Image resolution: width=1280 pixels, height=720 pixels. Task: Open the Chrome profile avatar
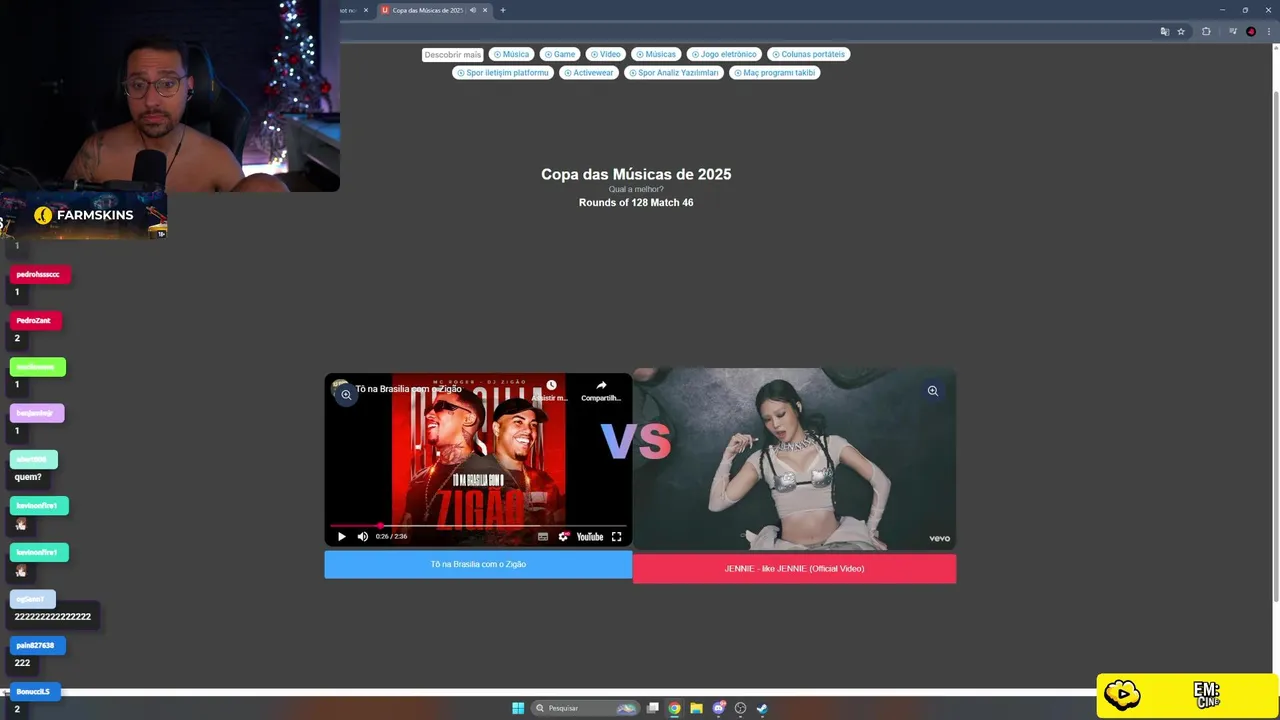pyautogui.click(x=1251, y=31)
